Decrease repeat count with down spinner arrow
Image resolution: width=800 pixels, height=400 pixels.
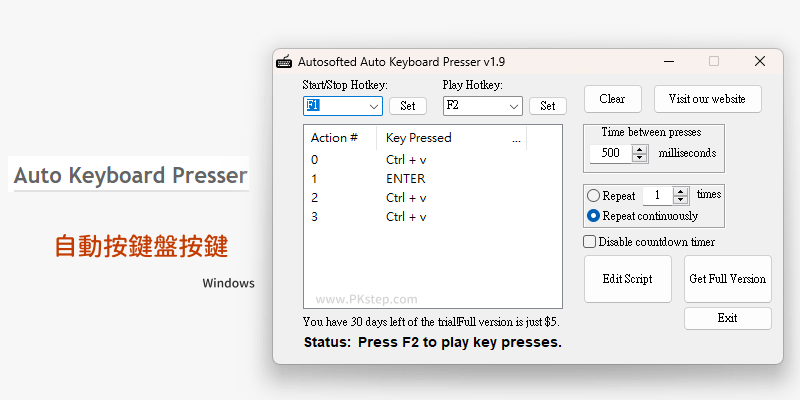click(681, 199)
